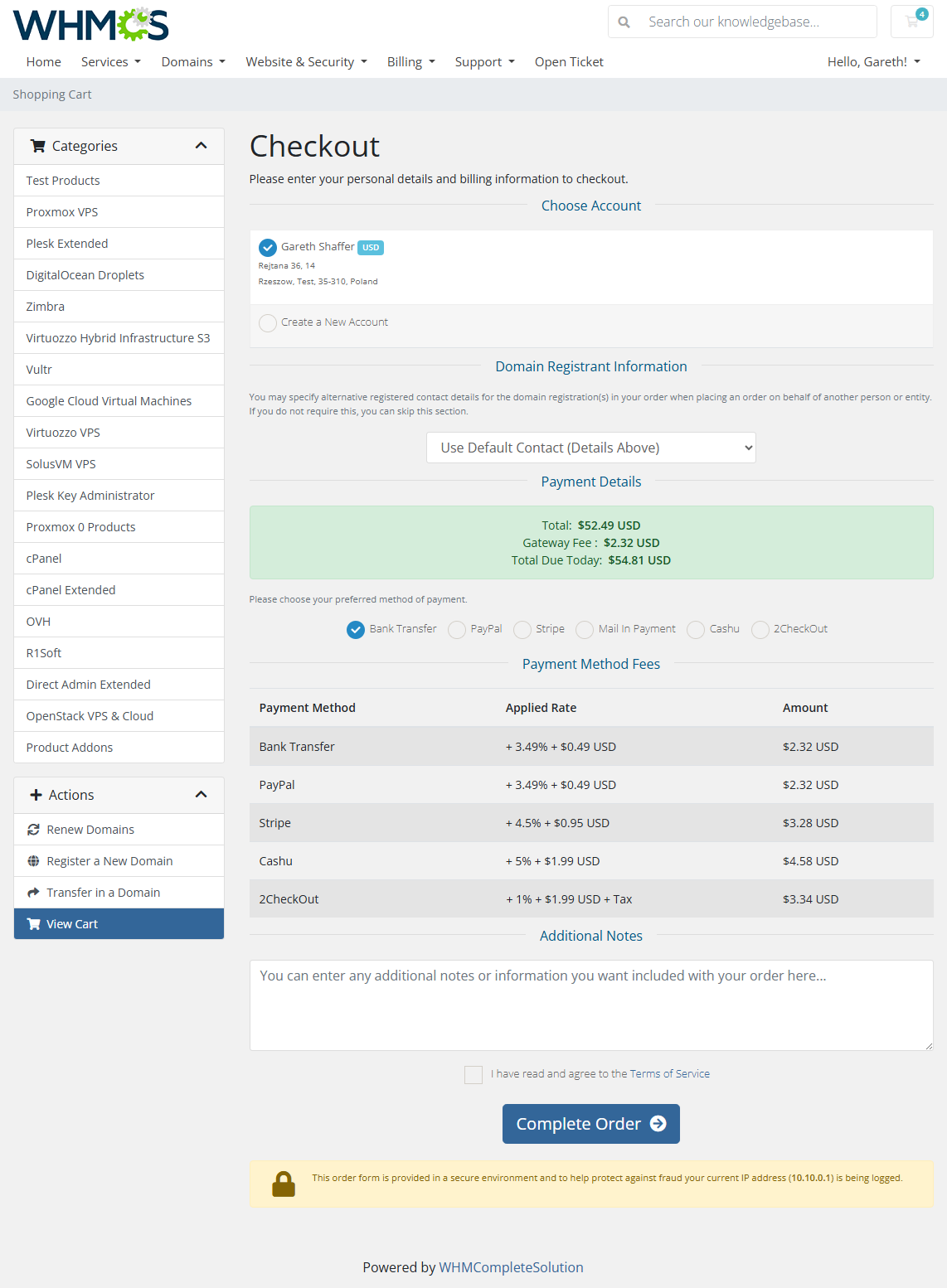The image size is (947, 1288).
Task: Click the lock icon in the security notice
Action: tap(283, 1183)
